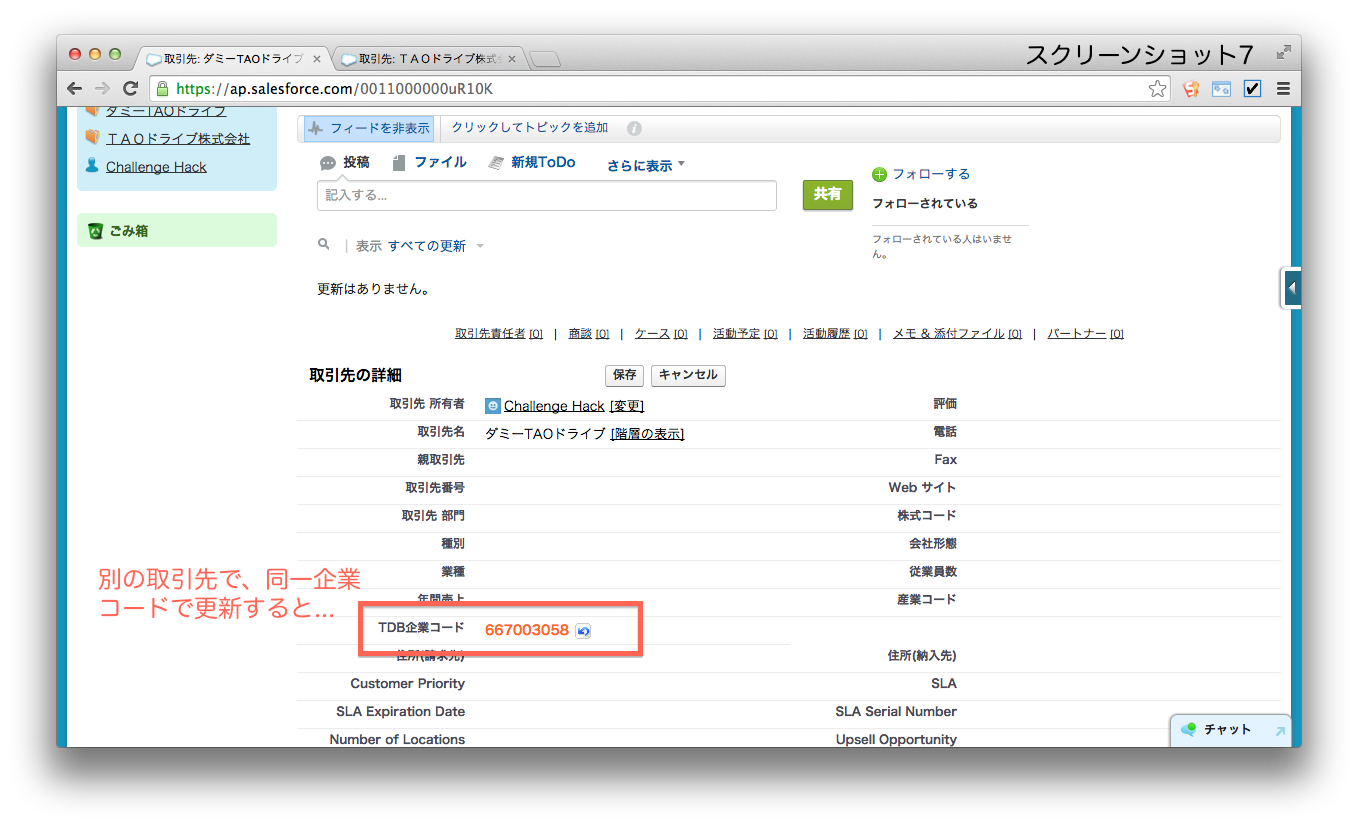The height and width of the screenshot is (826, 1358).
Task: Click the ダミーTAOドライブ account name value
Action: pos(545,434)
